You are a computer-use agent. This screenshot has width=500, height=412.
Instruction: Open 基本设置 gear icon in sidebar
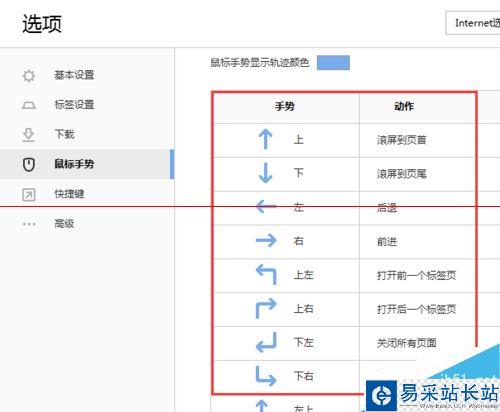tap(29, 76)
